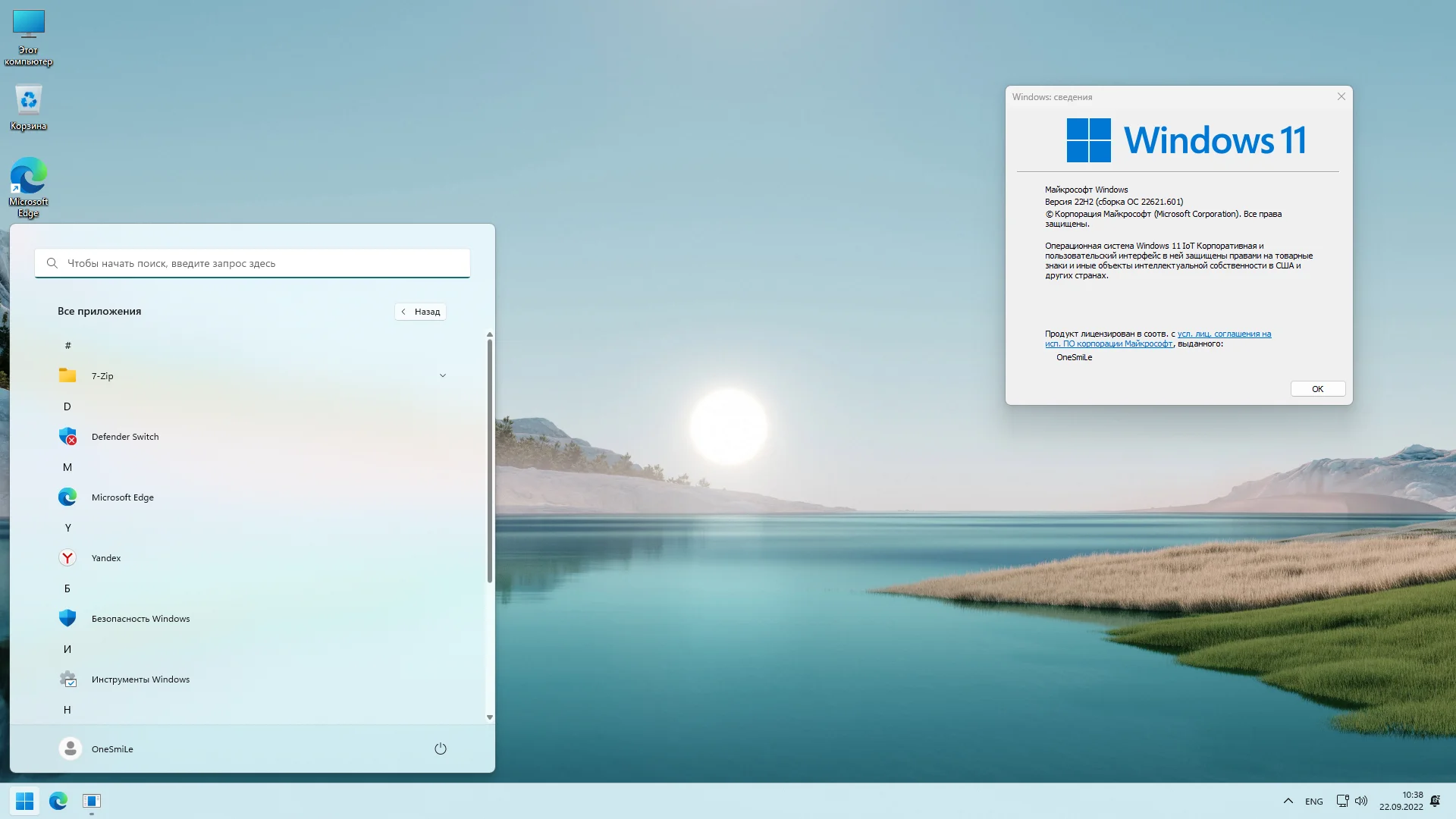Click the volume icon in system tray
This screenshot has height=819, width=1456.
1361,801
